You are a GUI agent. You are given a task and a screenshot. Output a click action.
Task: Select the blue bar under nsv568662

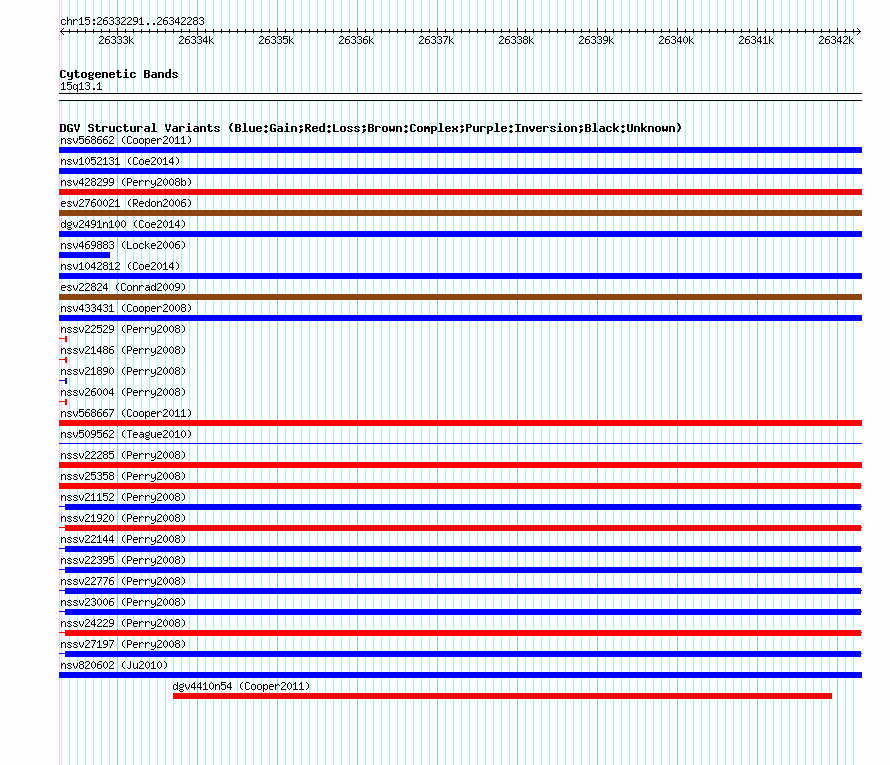460,150
